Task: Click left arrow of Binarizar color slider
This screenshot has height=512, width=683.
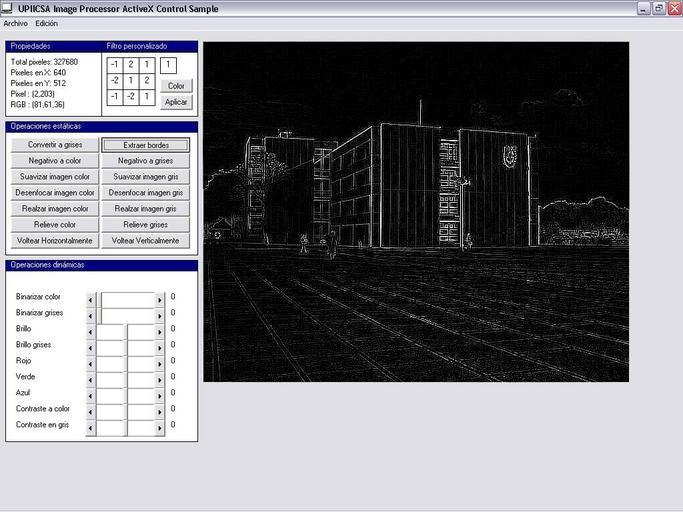Action: click(x=91, y=300)
